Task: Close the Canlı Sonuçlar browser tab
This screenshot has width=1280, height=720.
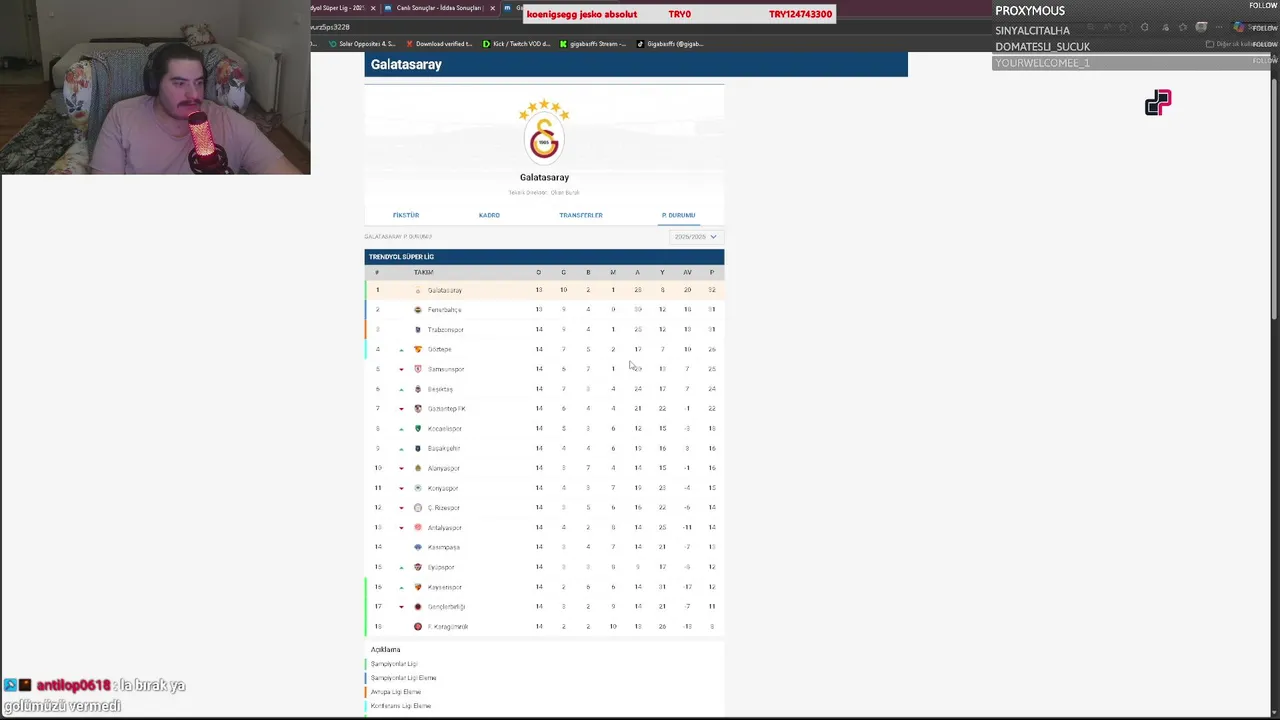Action: (x=492, y=8)
